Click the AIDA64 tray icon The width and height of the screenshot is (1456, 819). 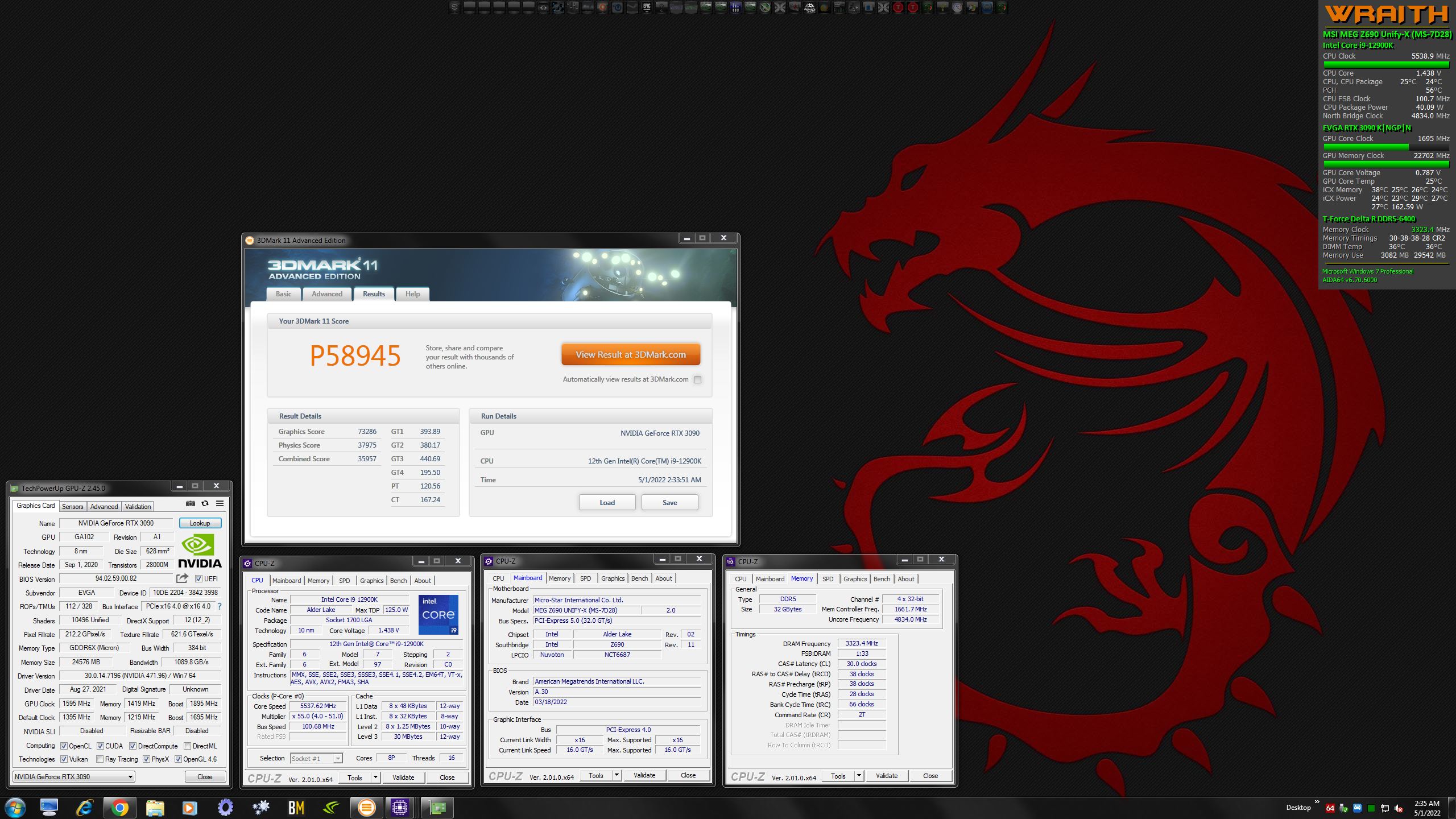[1330, 808]
